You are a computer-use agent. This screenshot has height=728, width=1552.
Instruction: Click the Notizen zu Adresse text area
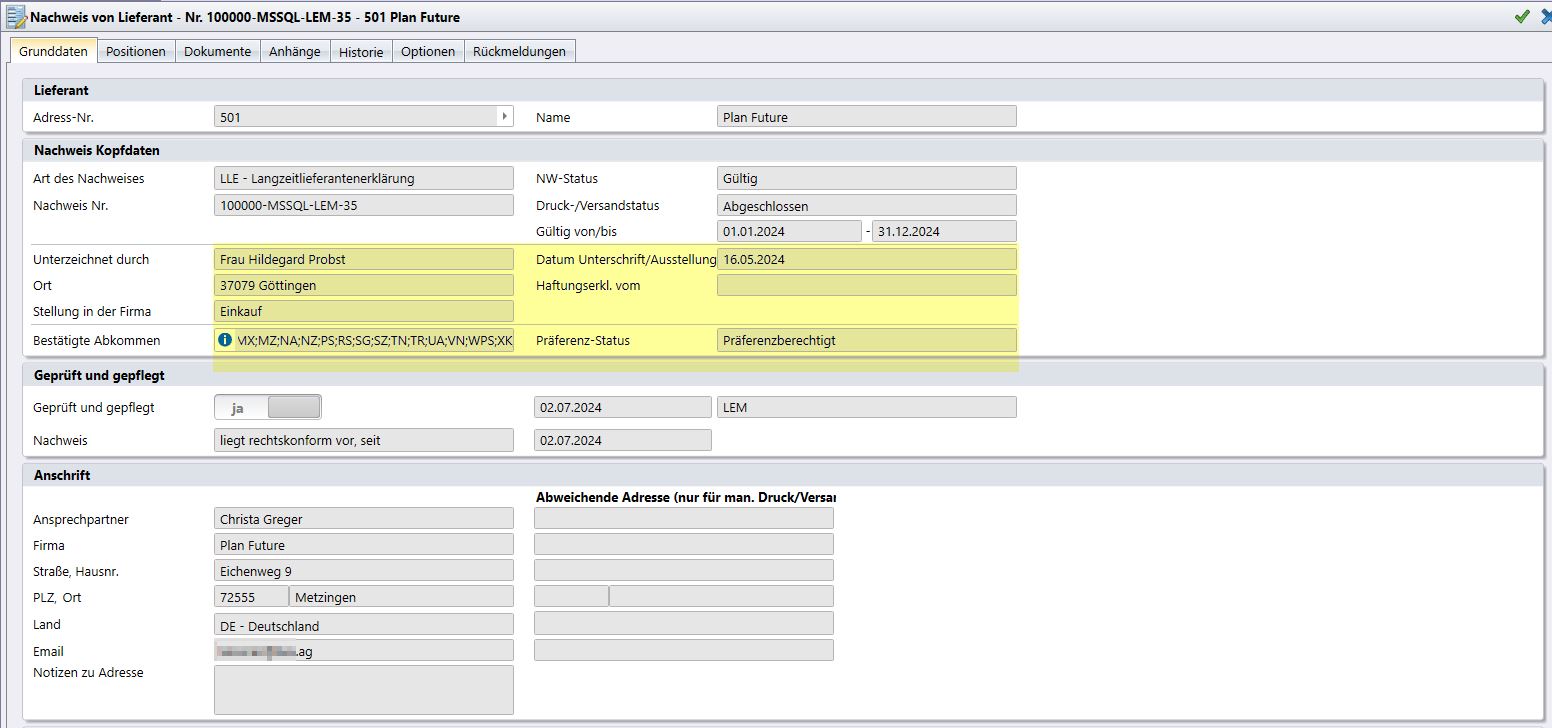[364, 690]
